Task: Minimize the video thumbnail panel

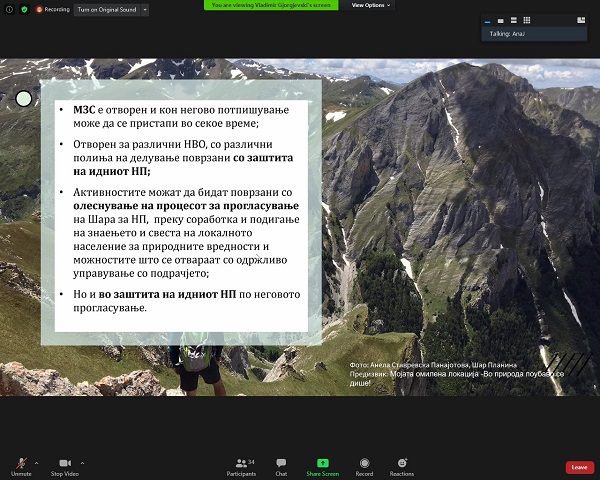Action: 487,20
